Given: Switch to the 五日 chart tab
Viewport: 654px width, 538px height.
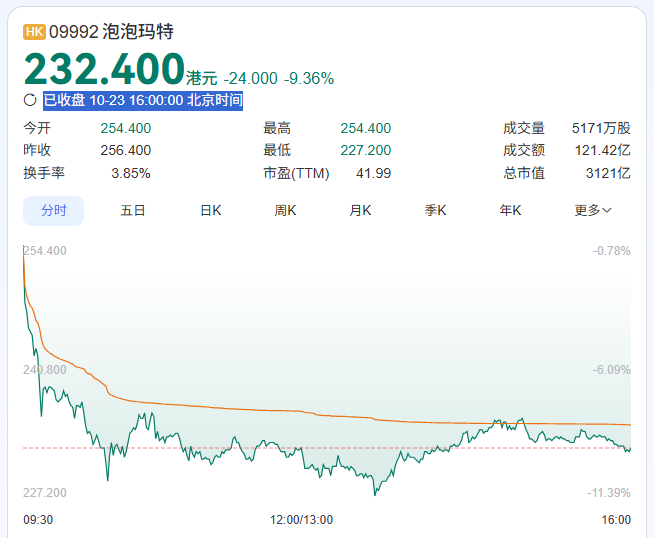Looking at the screenshot, I should [x=133, y=211].
